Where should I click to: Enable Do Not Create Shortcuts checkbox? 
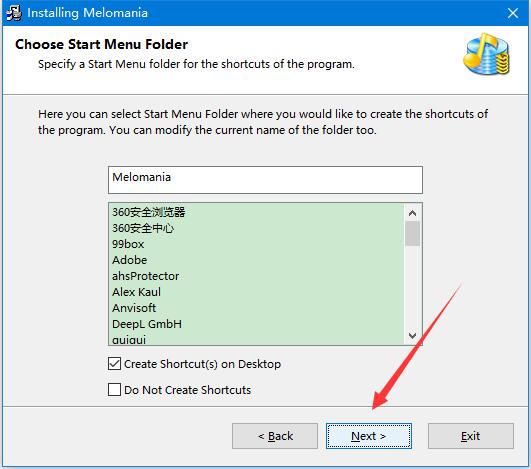pyautogui.click(x=114, y=390)
